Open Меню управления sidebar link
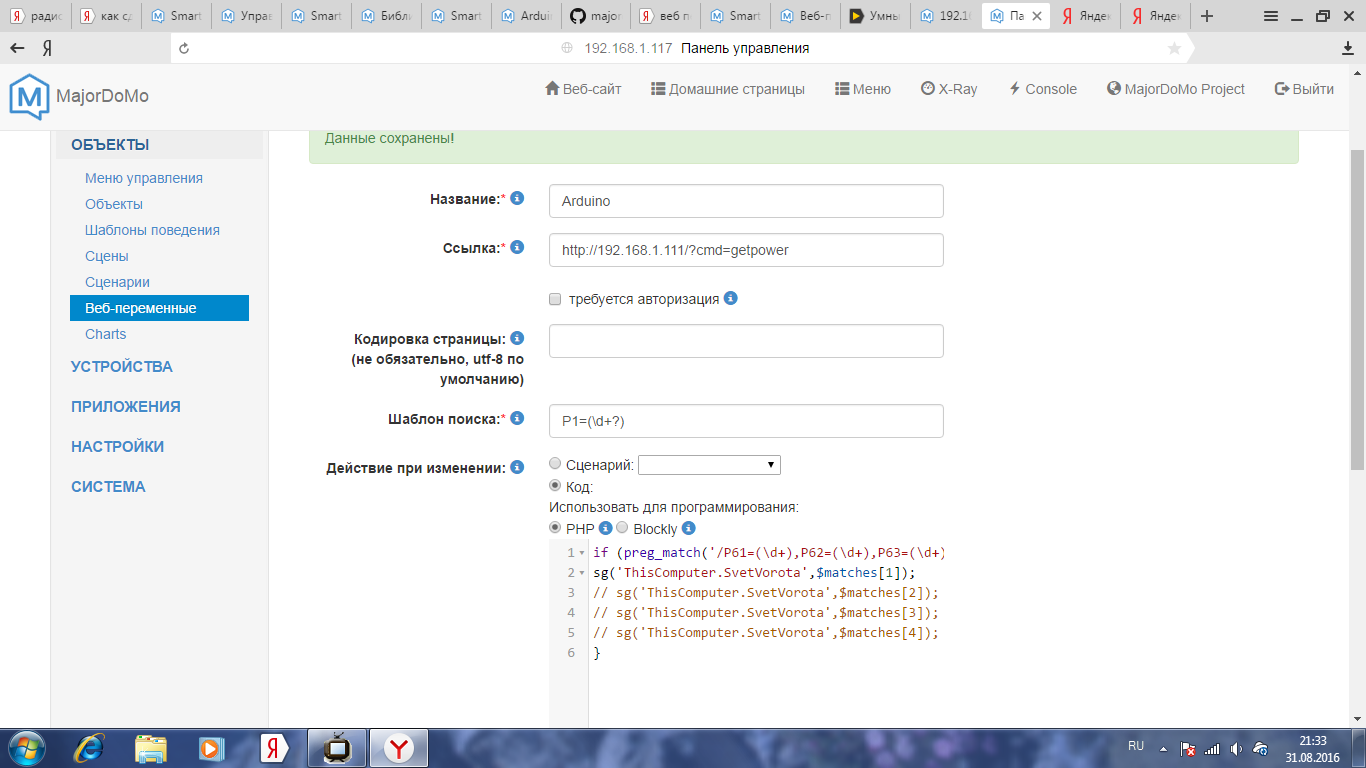The height and width of the screenshot is (768, 1366). click(x=144, y=178)
